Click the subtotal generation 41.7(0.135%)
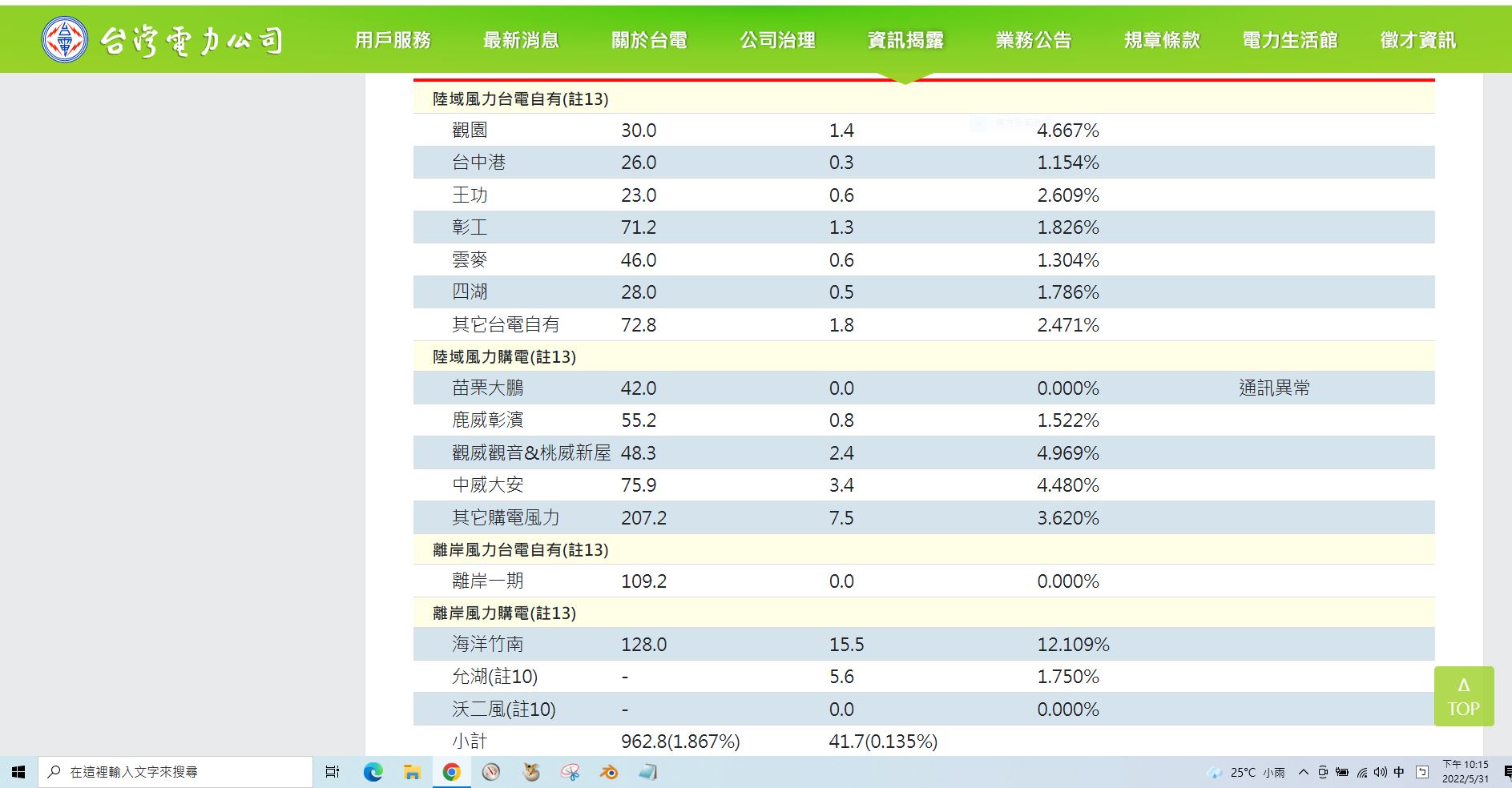The image size is (1512, 788). (x=883, y=742)
